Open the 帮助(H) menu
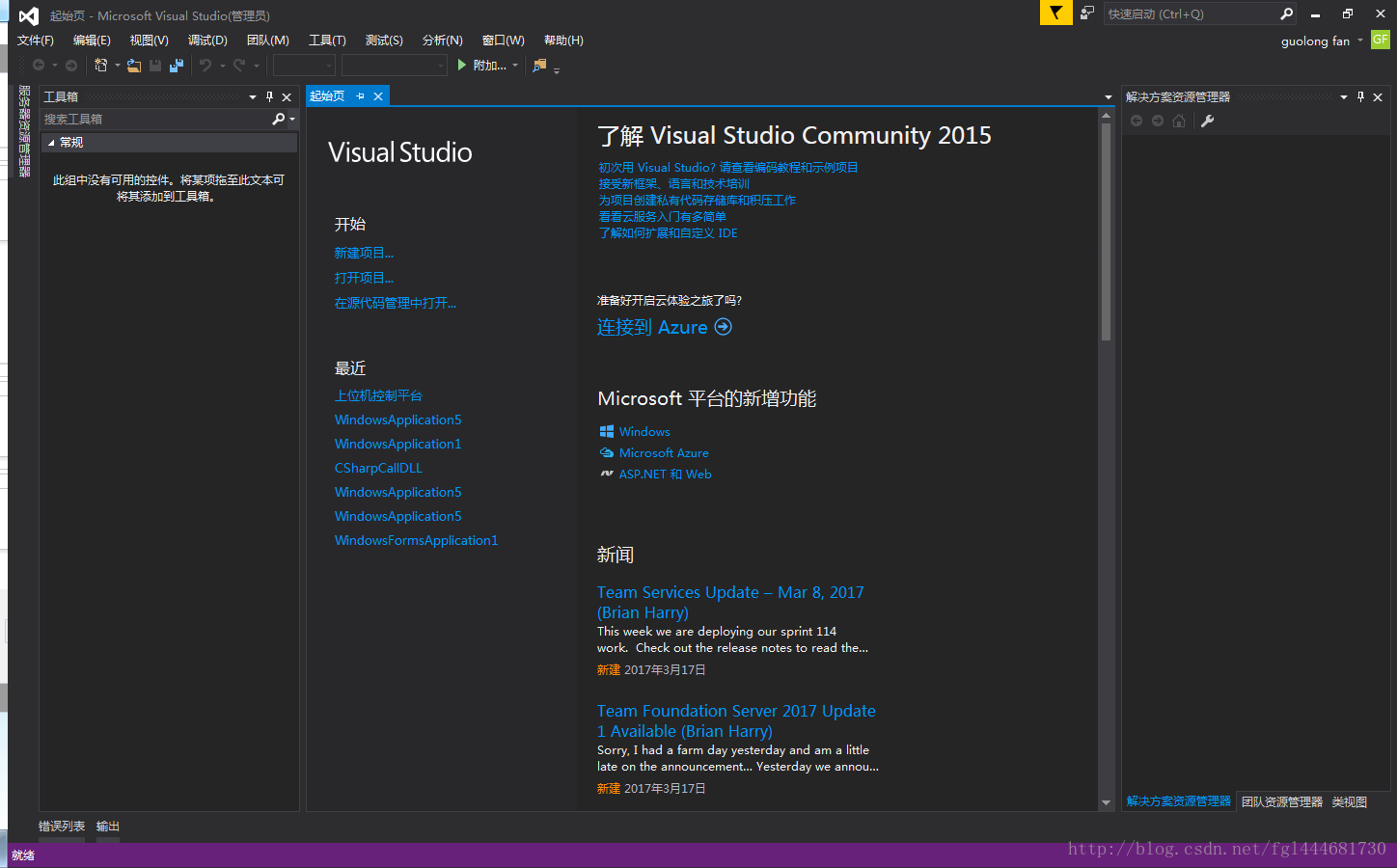 point(563,41)
